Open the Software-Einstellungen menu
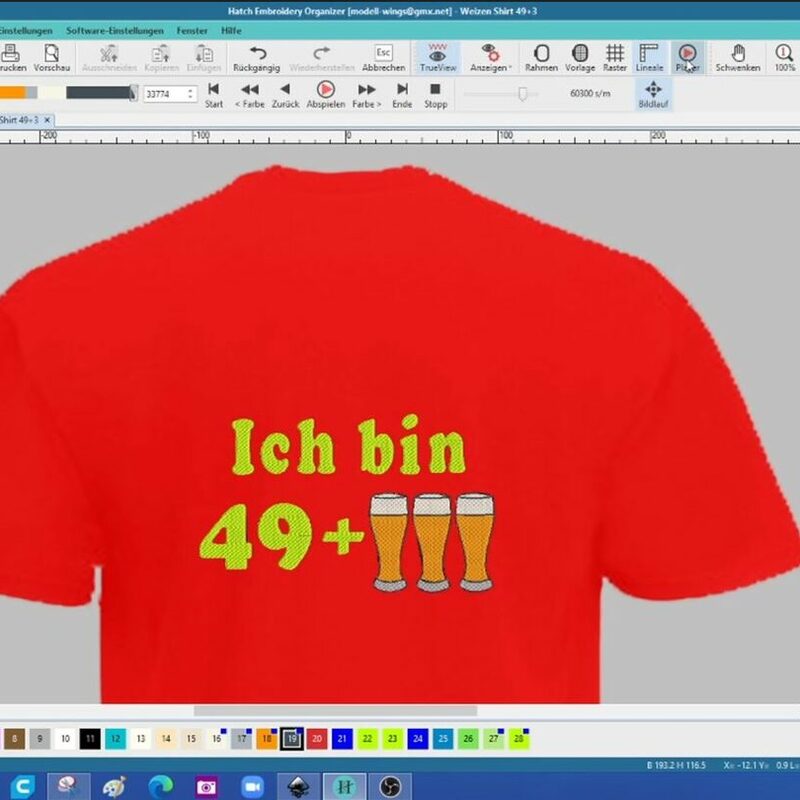 [x=114, y=31]
